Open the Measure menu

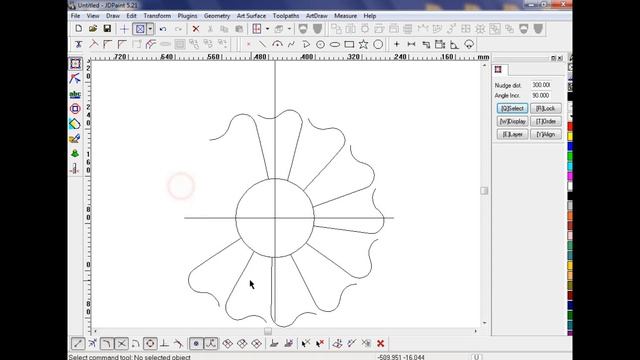(345, 16)
